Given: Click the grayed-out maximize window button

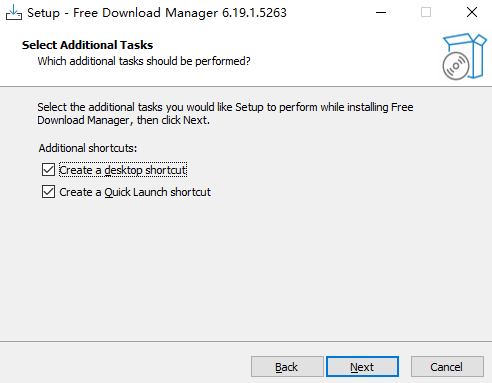Looking at the screenshot, I should (x=426, y=13).
